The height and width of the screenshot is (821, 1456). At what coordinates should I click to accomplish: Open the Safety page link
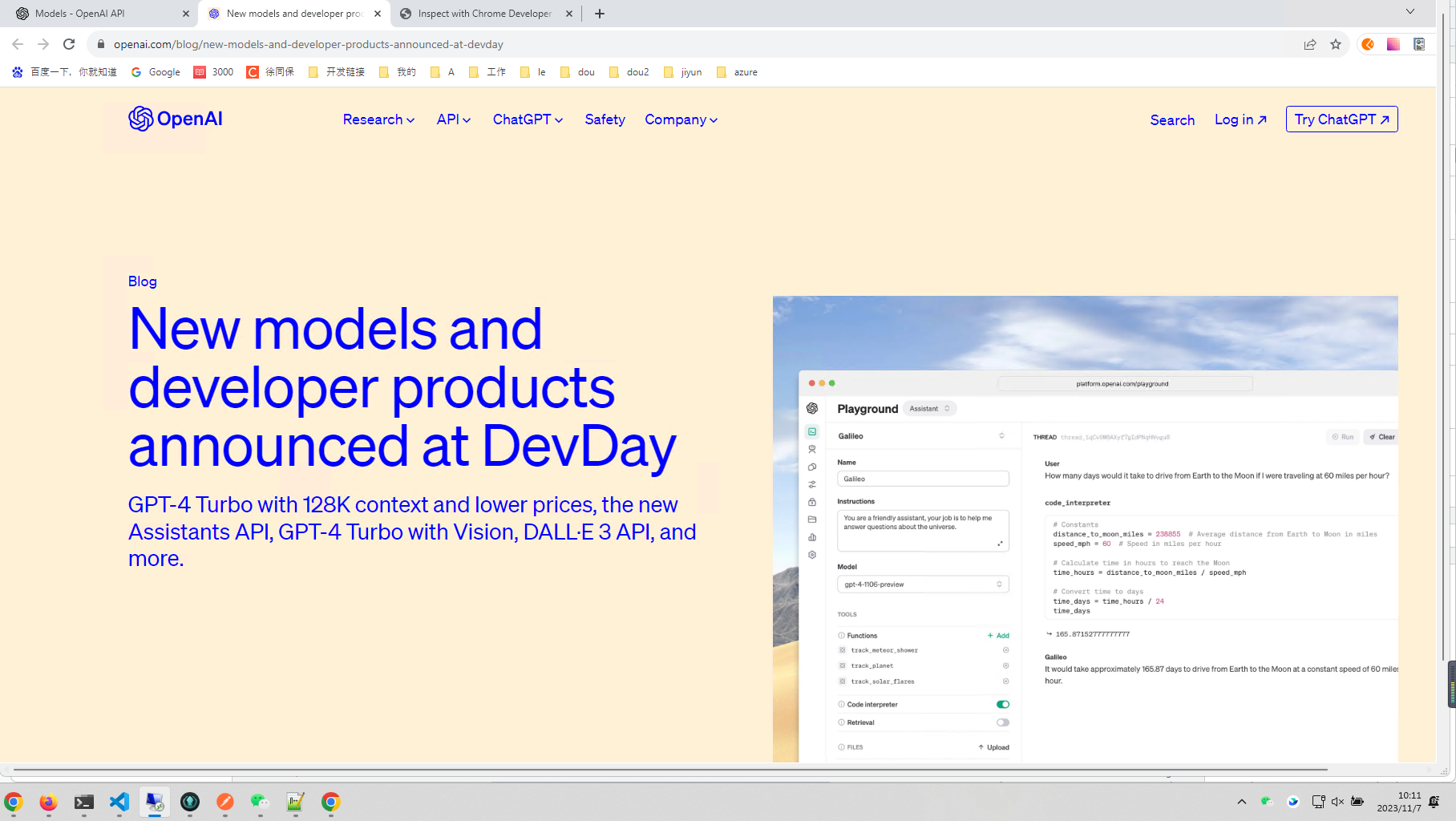click(605, 119)
